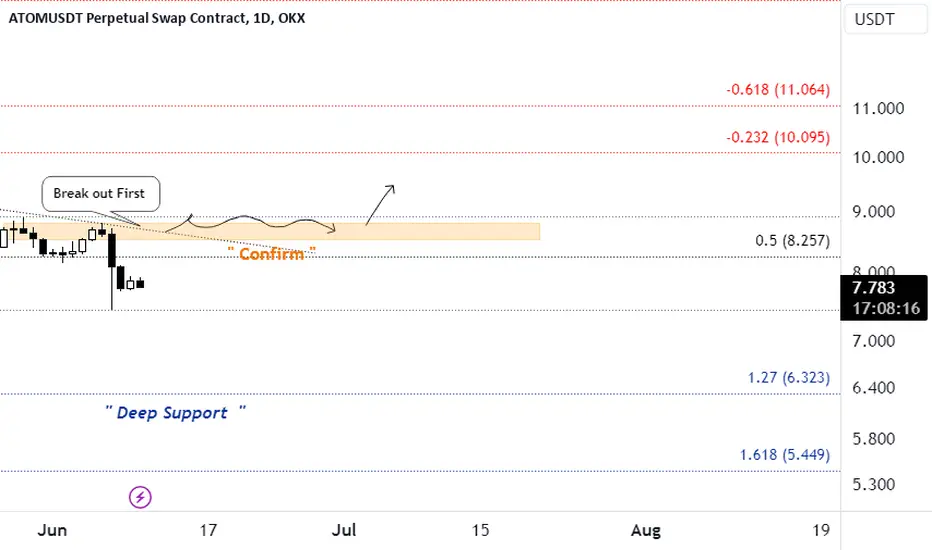The width and height of the screenshot is (932, 550).
Task: Click the ATOMUSDT Perpetual Swap Contract title
Action: [157, 18]
